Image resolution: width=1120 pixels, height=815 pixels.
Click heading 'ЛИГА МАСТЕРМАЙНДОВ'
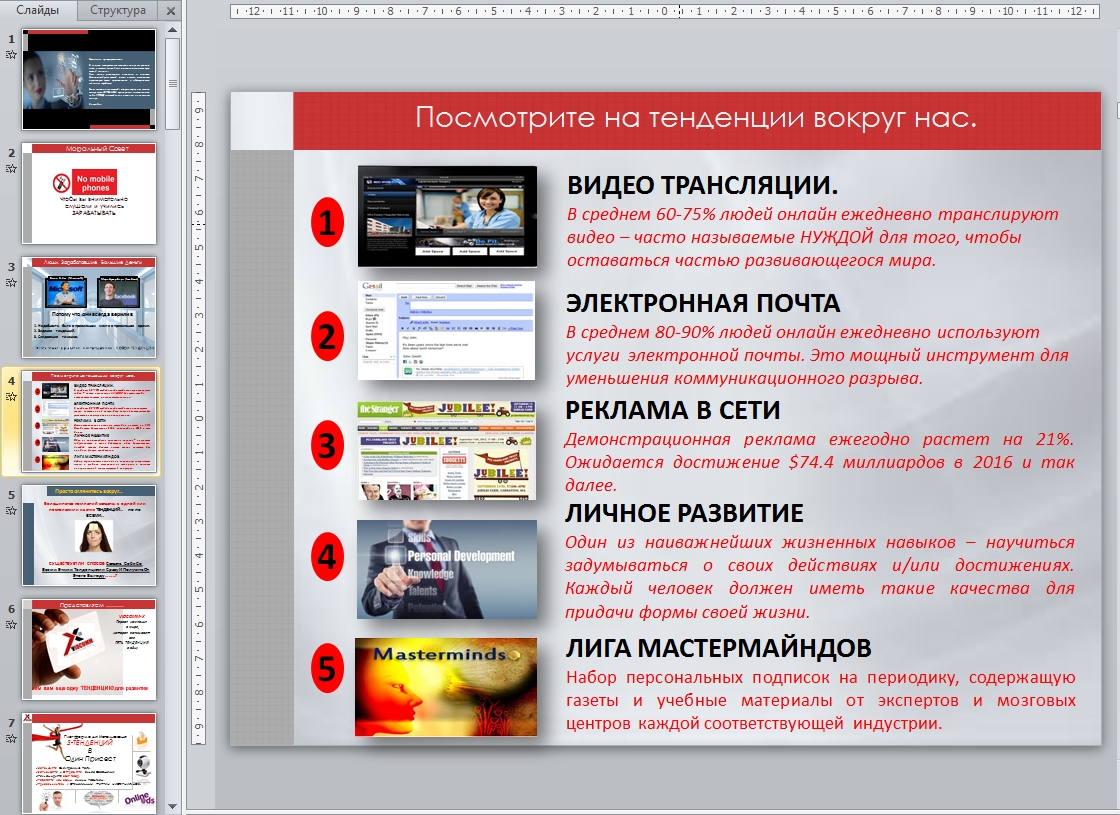tap(719, 648)
